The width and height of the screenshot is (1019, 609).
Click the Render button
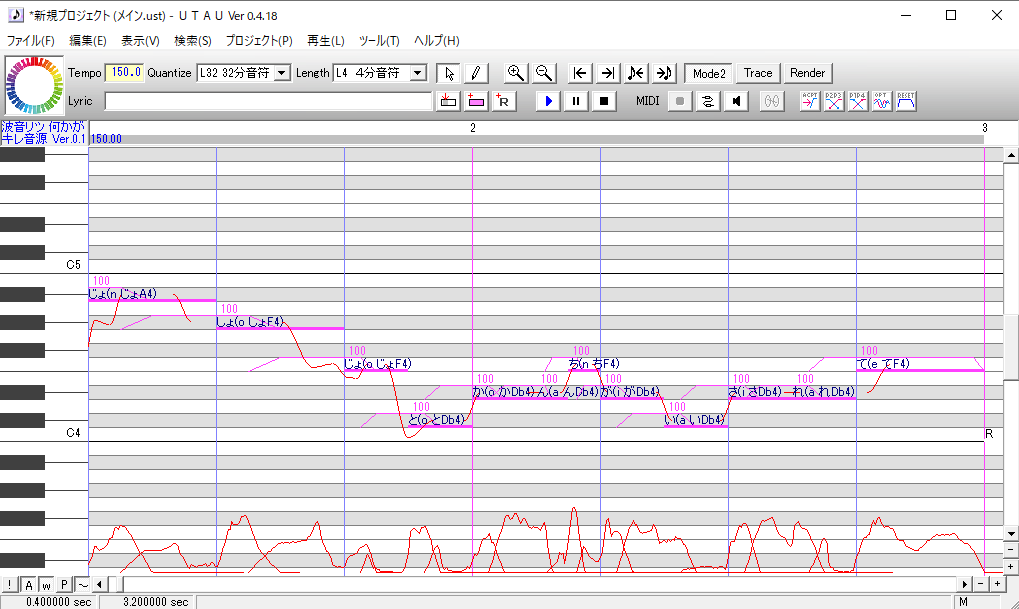click(x=808, y=73)
